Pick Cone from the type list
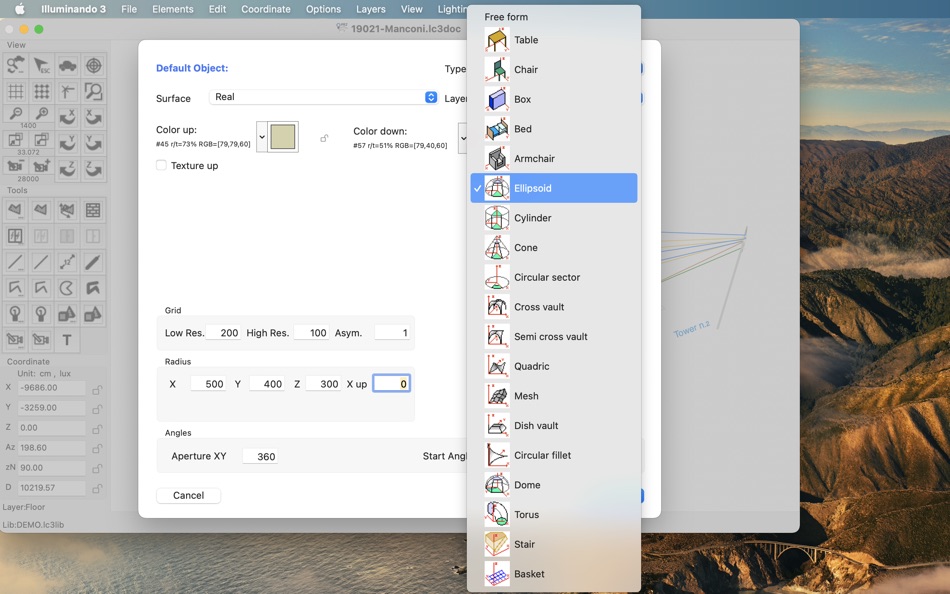The height and width of the screenshot is (594, 950). pyautogui.click(x=554, y=248)
